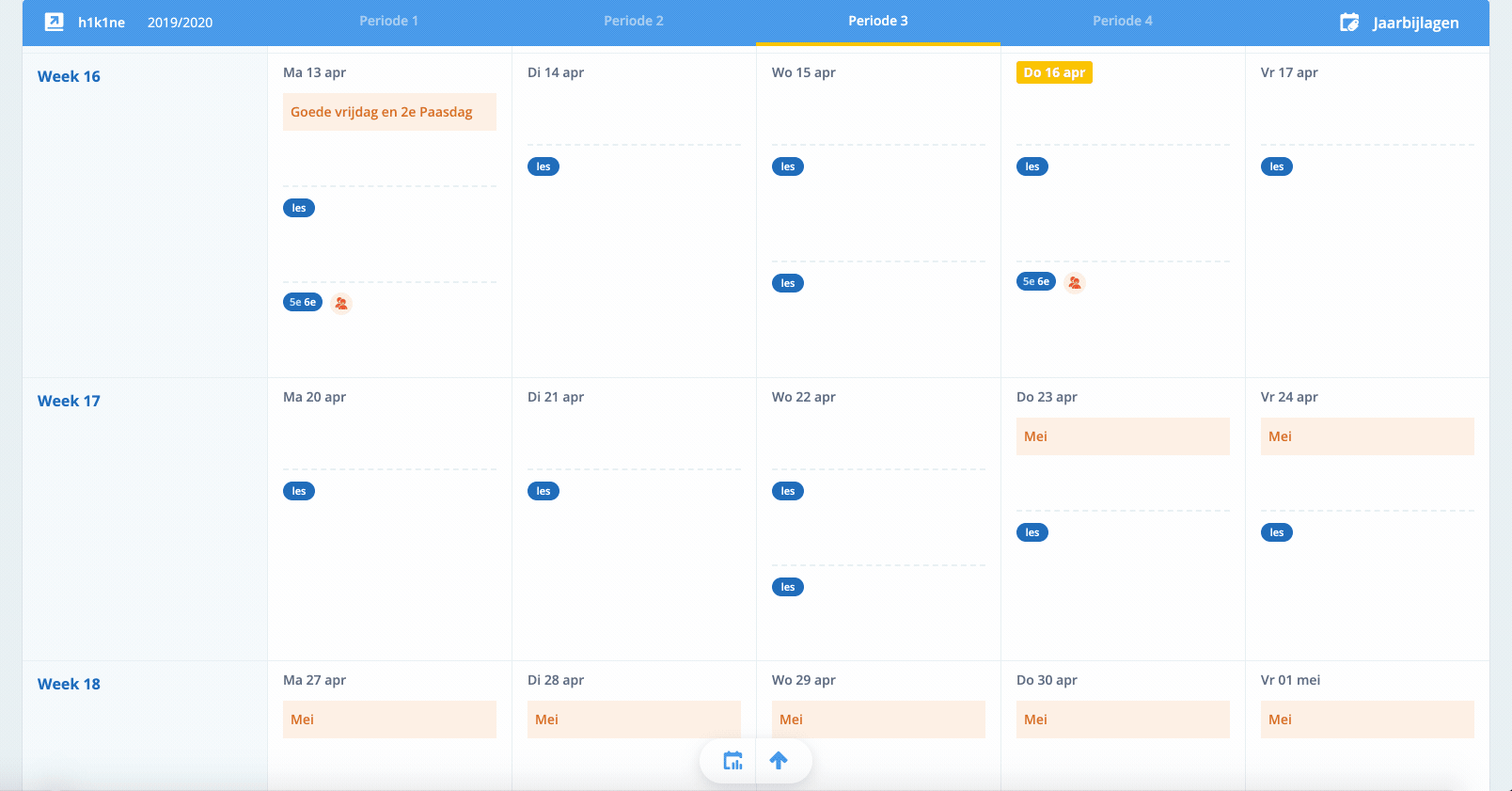This screenshot has height=791, width=1512.
Task: Click group icon on Do 16 apr
Action: point(1075,282)
